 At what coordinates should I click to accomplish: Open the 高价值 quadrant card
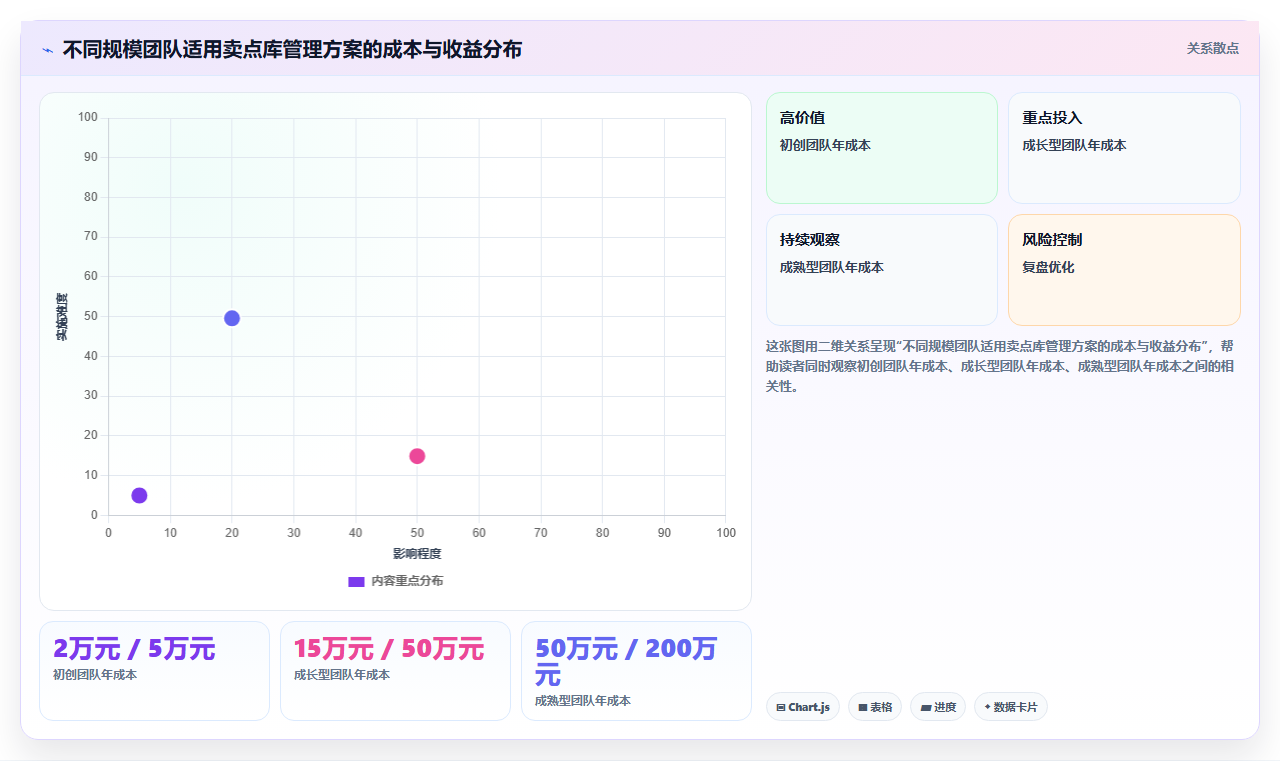[x=882, y=148]
